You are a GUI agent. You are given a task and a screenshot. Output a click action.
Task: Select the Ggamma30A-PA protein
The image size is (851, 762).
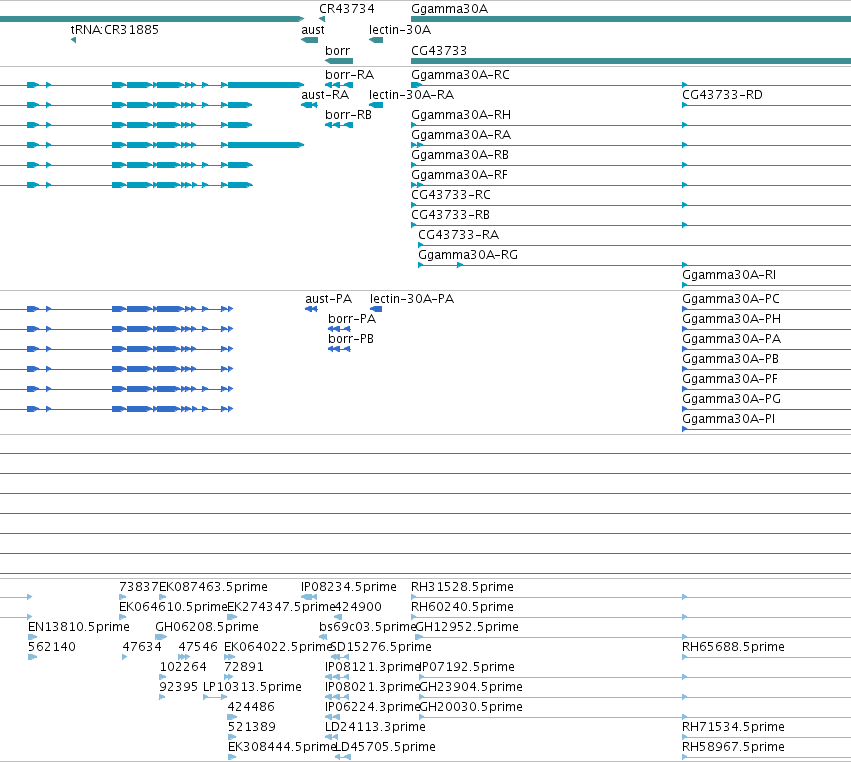tap(766, 349)
